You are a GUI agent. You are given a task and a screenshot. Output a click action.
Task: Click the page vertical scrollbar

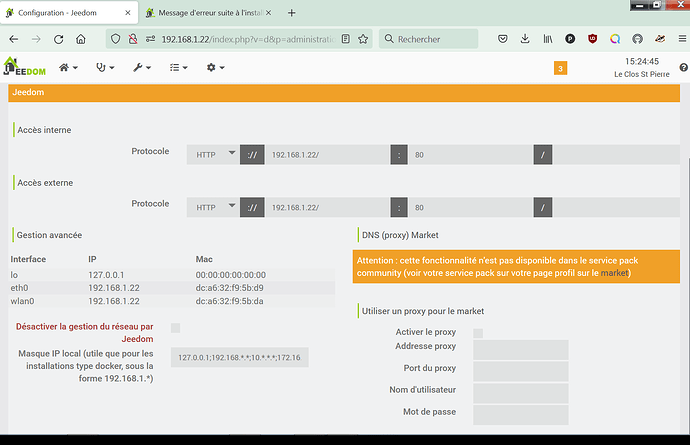tap(687, 295)
